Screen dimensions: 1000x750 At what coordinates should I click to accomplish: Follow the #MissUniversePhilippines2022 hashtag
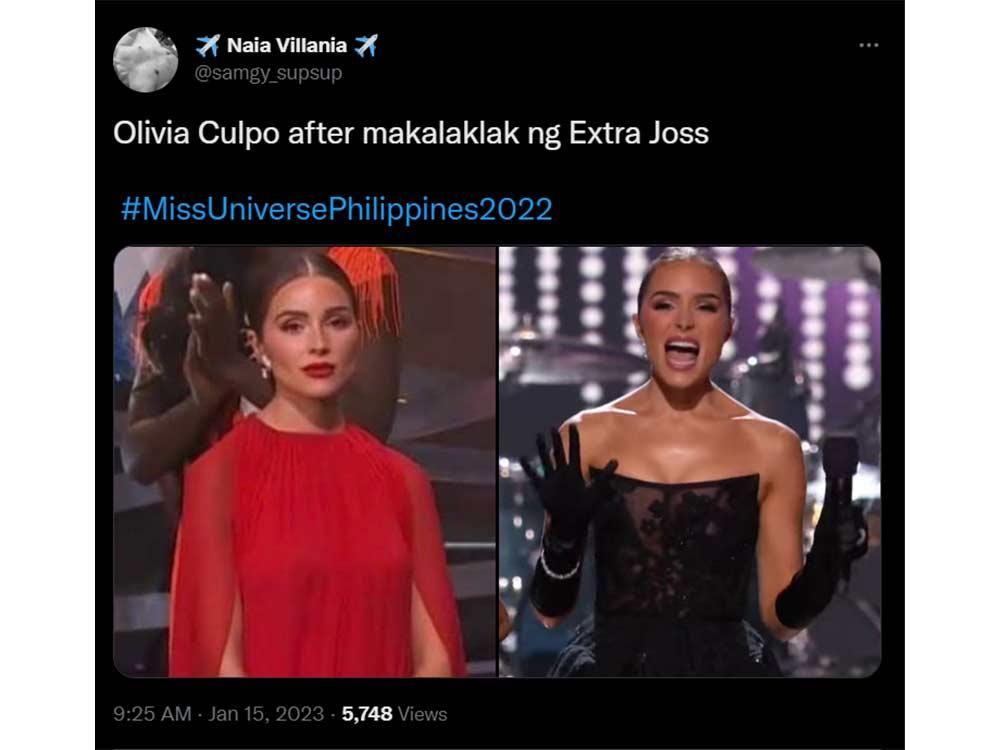[x=337, y=209]
